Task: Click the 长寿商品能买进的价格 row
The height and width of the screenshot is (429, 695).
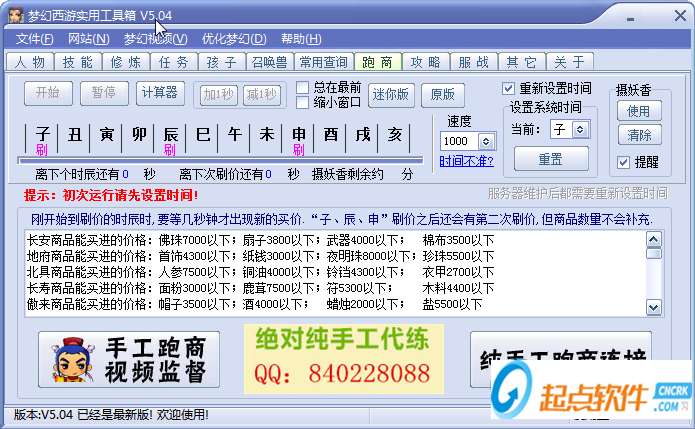Action: coord(260,288)
